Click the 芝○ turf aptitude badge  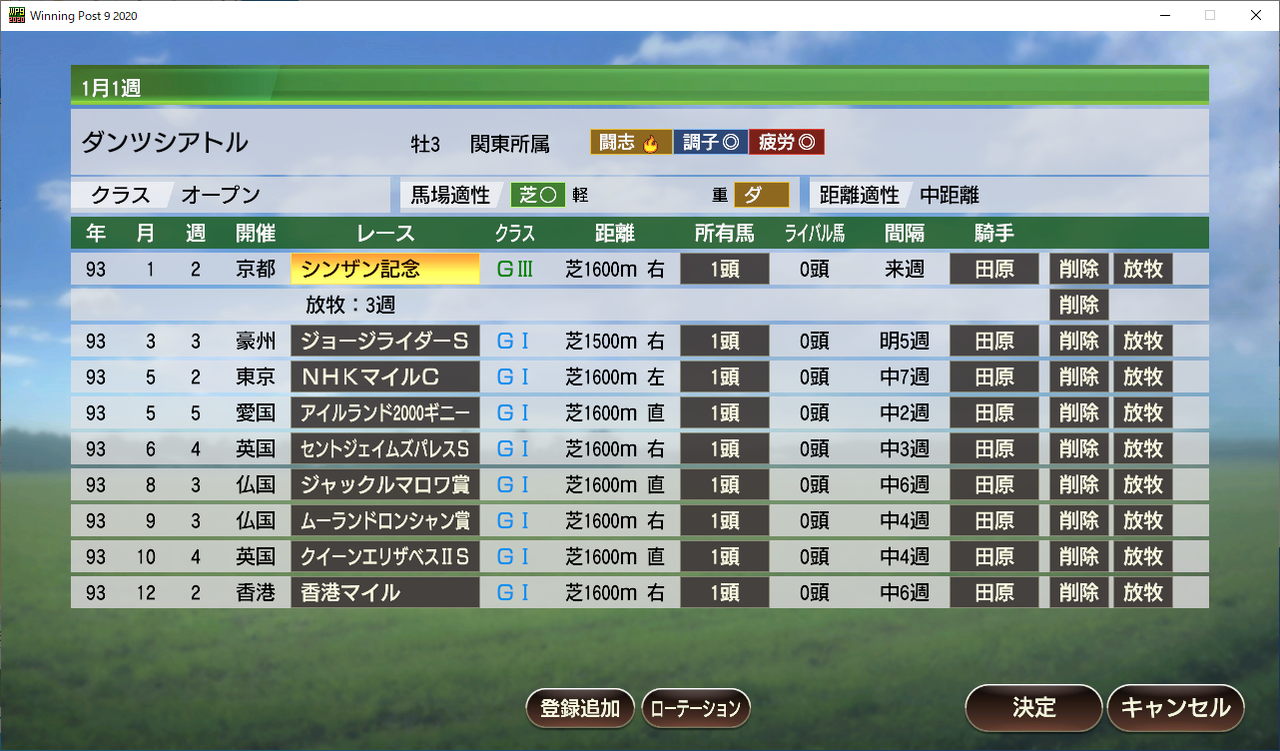[x=538, y=195]
